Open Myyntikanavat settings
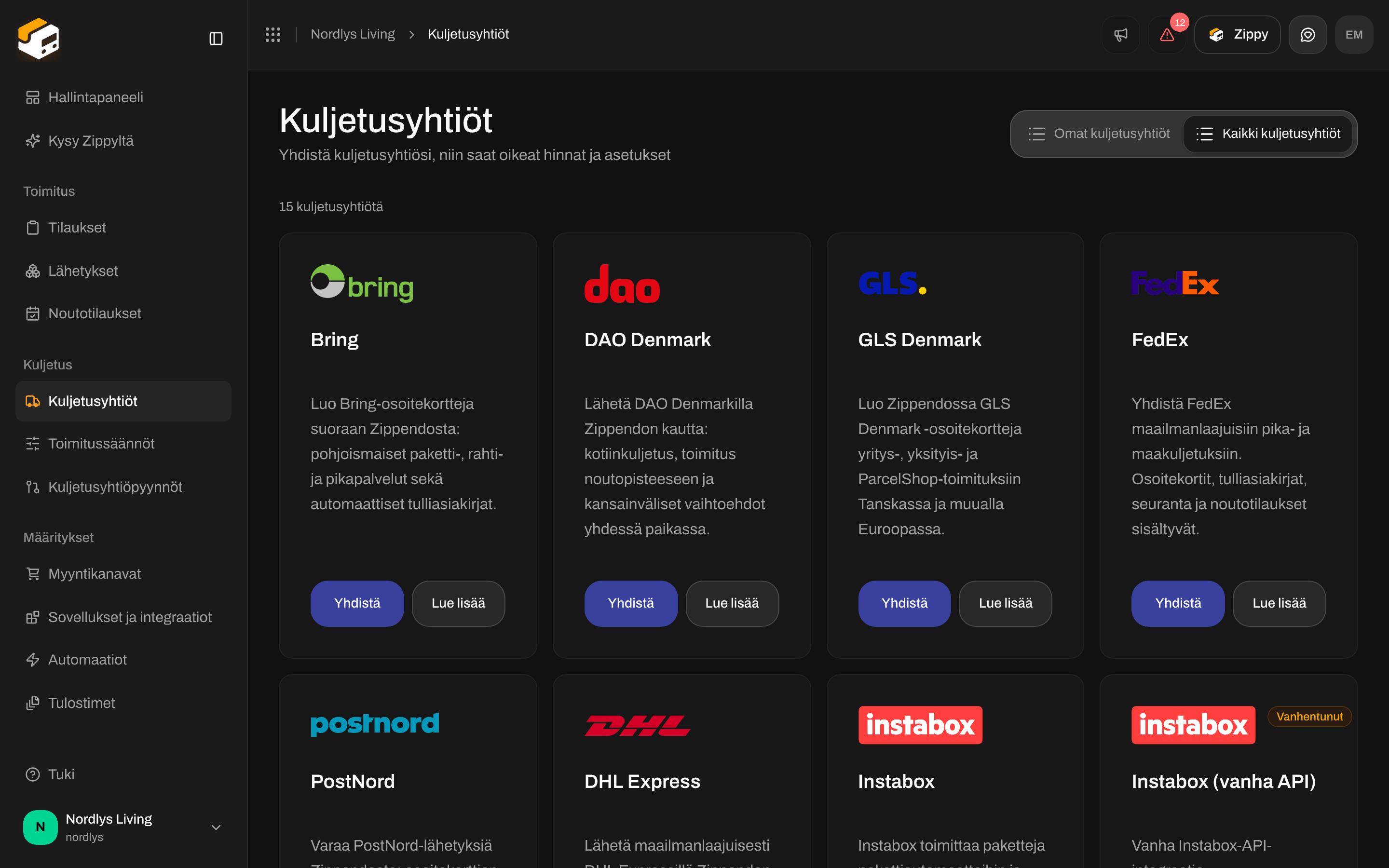This screenshot has width=1389, height=868. coord(123,574)
